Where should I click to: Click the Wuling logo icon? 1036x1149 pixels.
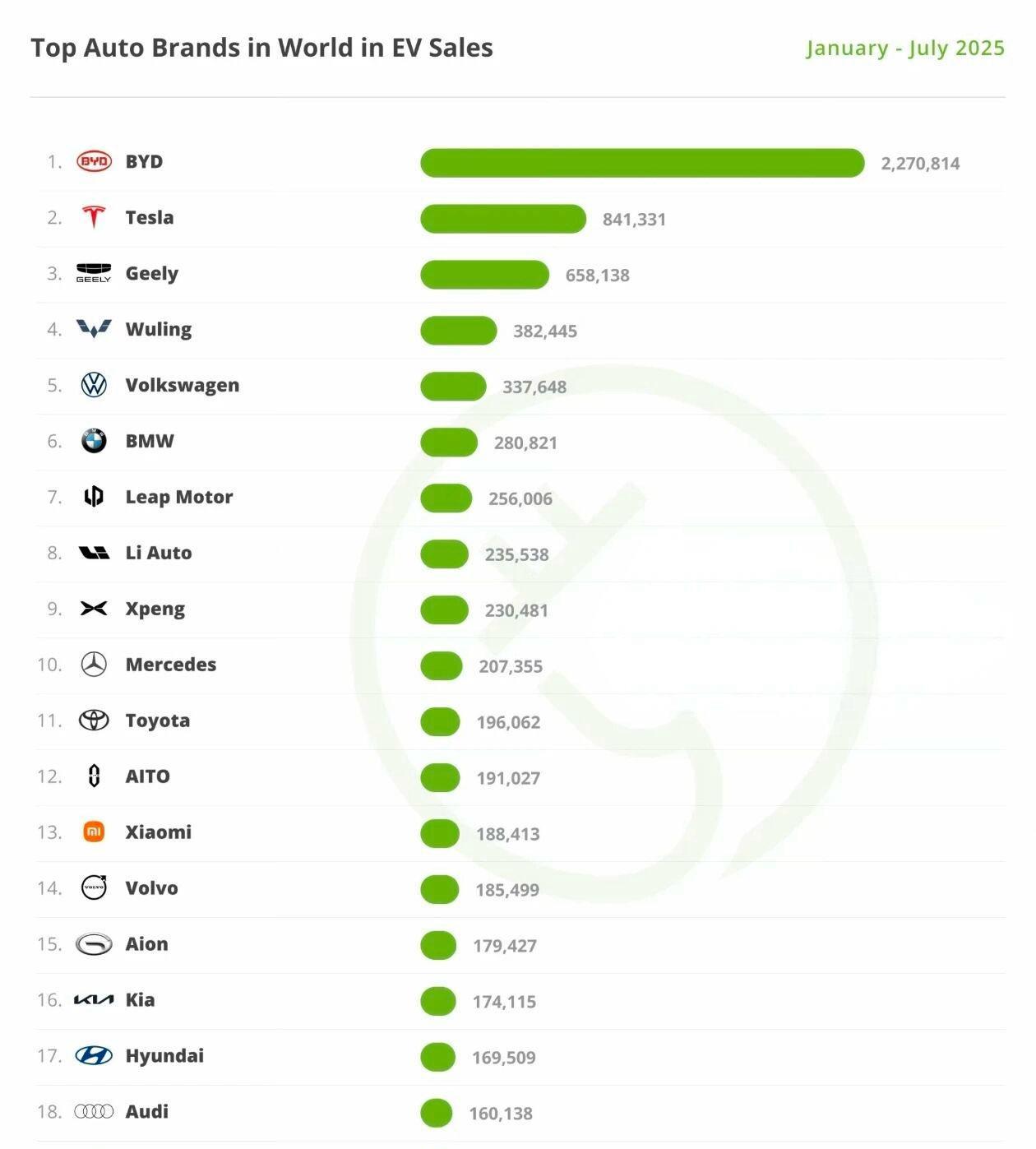(94, 329)
